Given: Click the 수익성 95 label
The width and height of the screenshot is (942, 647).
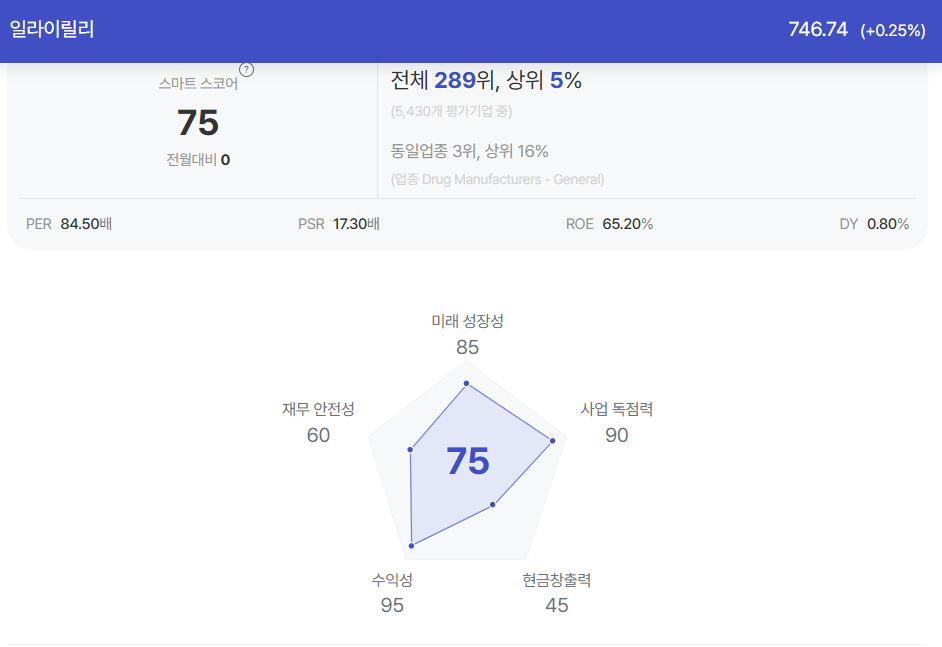Looking at the screenshot, I should click(392, 593).
